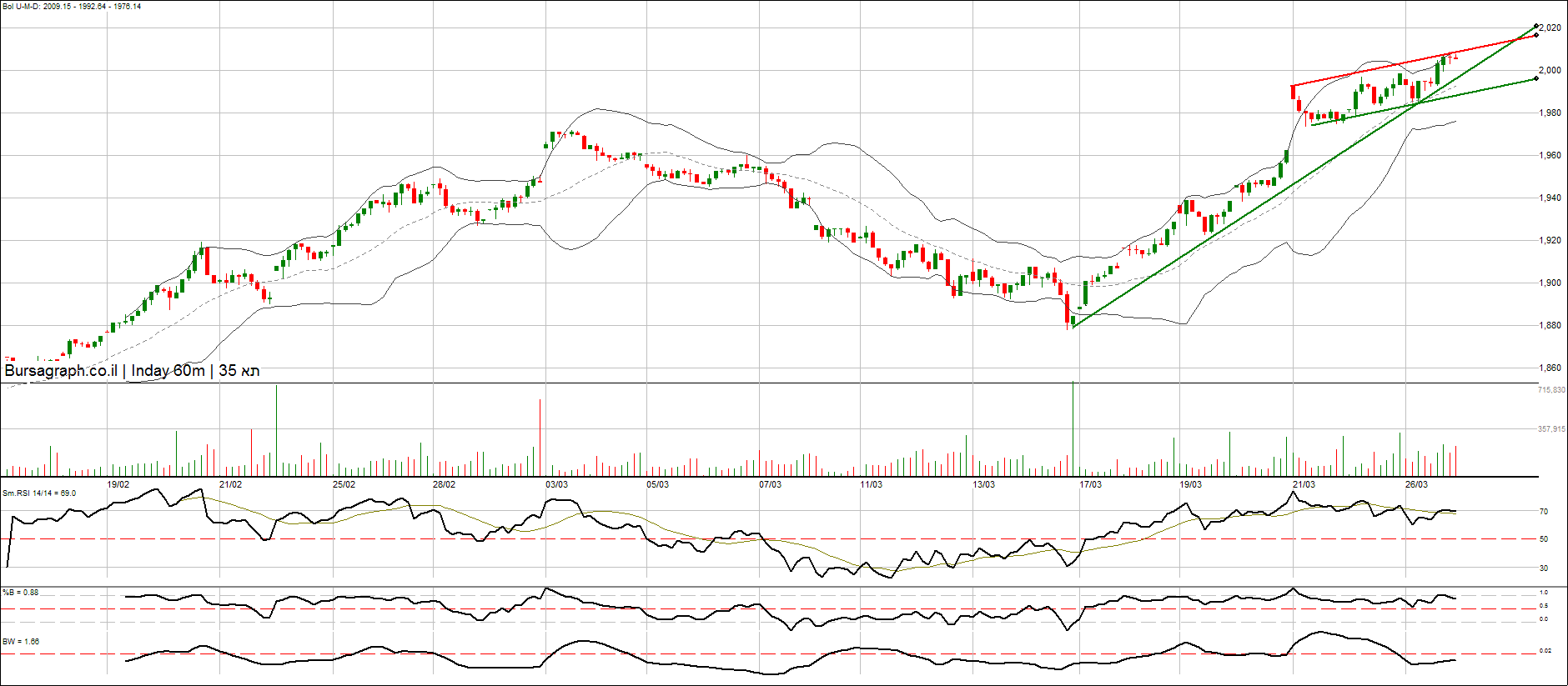Click the BW = 1.66 indicator label

pyautogui.click(x=21, y=642)
